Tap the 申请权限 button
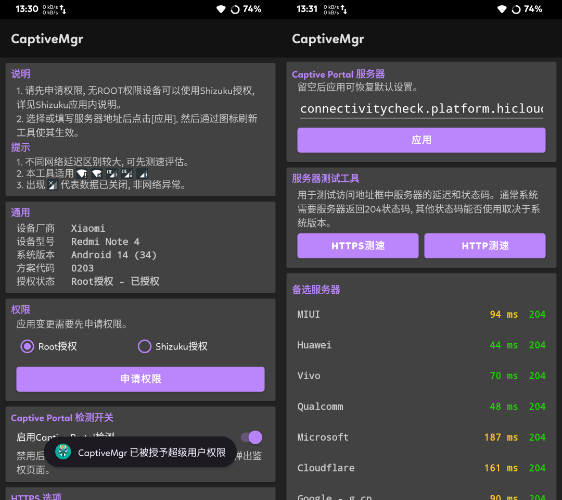The image size is (562, 500). pos(140,379)
